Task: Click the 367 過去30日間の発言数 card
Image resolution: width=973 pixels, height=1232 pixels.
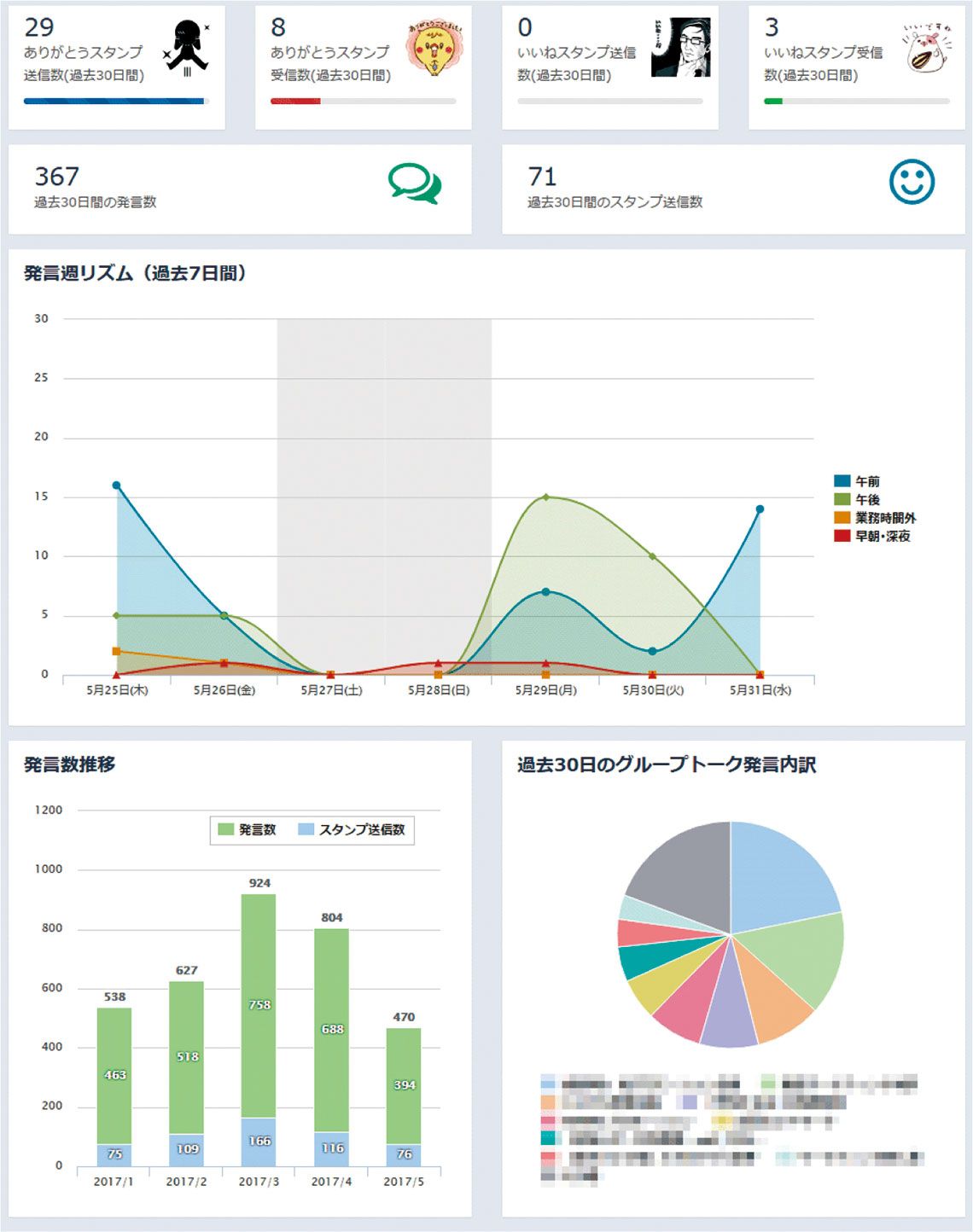Action: (x=240, y=189)
